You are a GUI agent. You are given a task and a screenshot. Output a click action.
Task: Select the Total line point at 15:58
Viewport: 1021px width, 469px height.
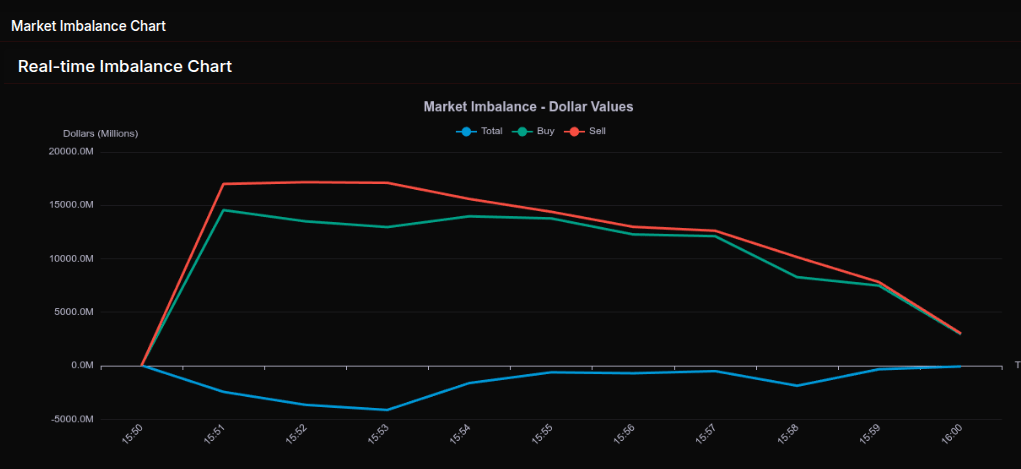(x=796, y=386)
